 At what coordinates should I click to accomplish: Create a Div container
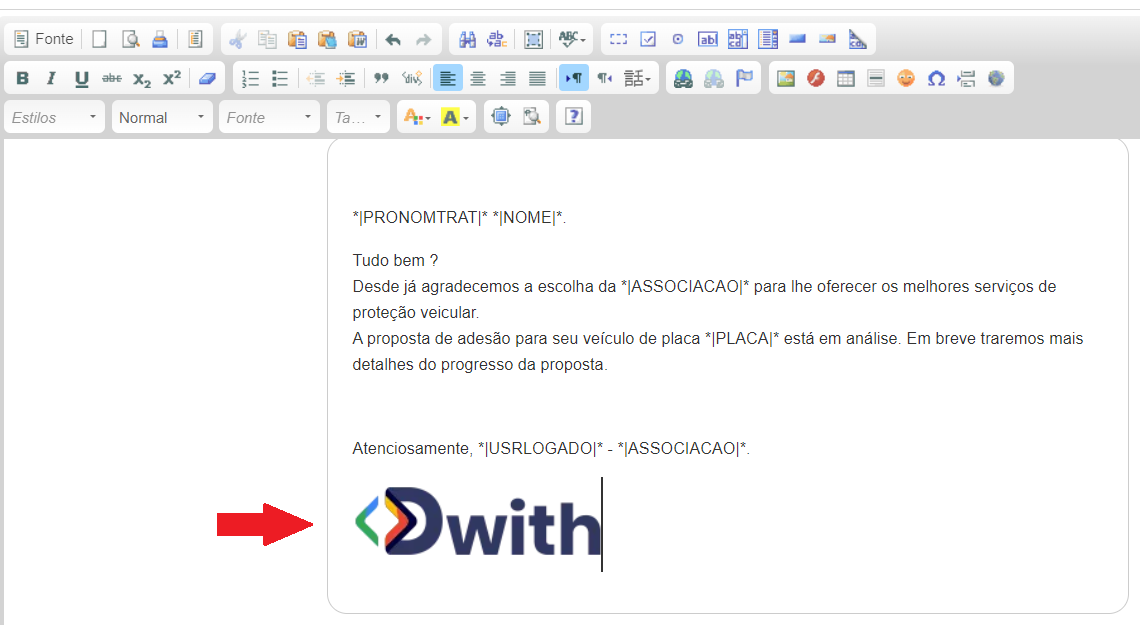[412, 78]
